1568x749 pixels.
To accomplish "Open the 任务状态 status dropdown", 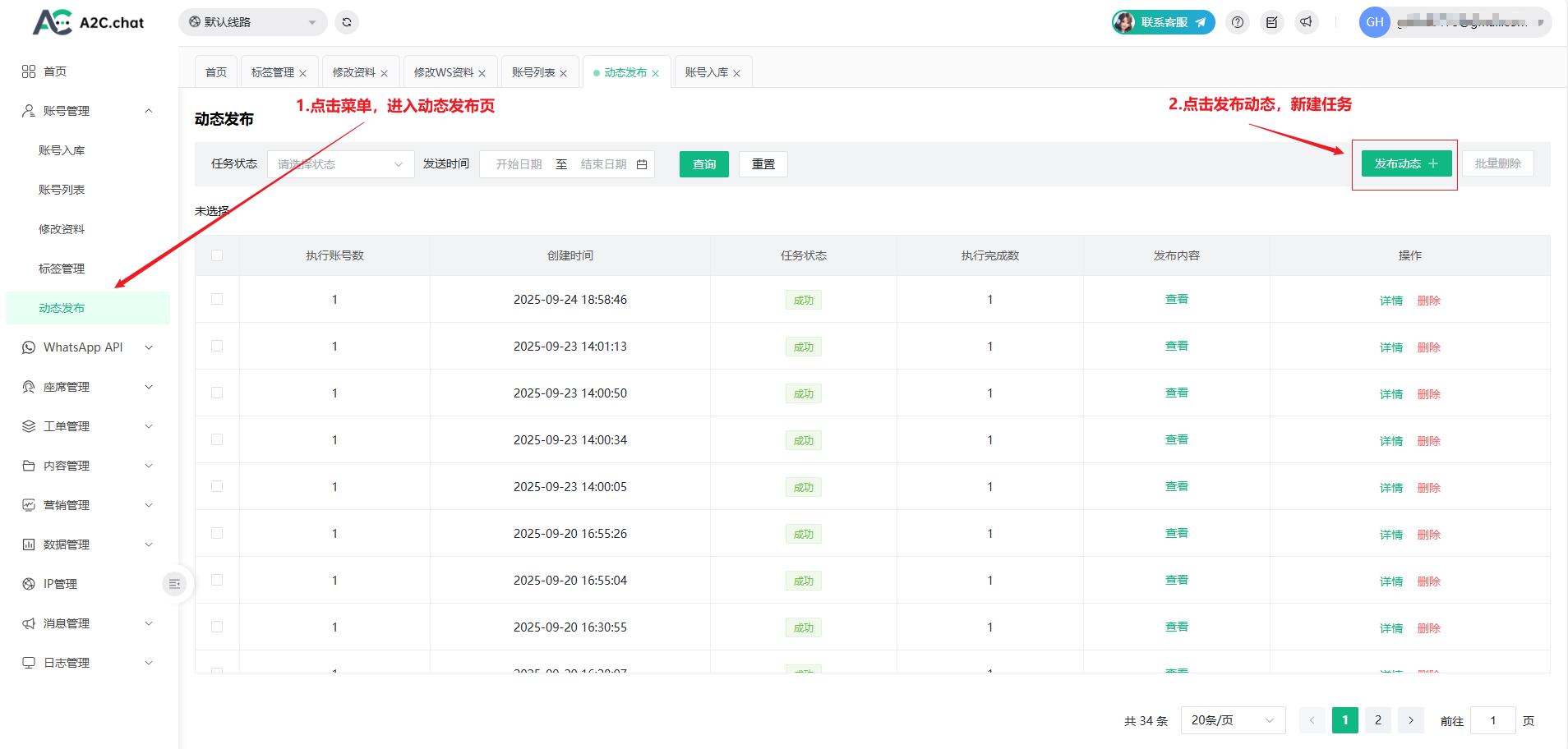I will click(x=340, y=164).
